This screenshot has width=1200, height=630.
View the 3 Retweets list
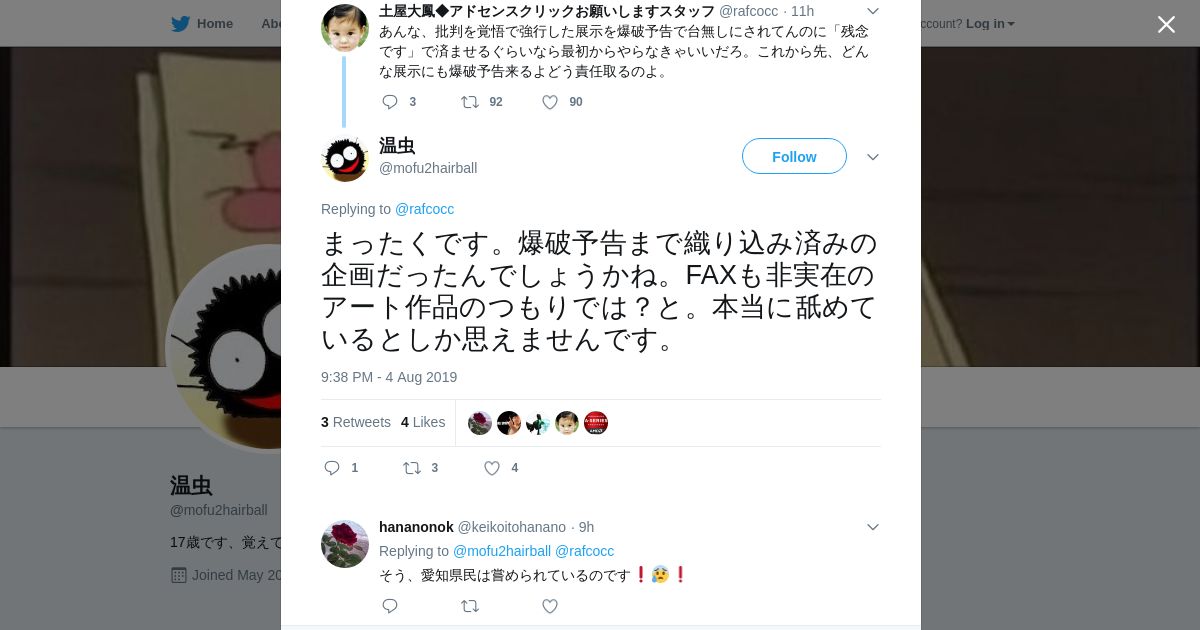tap(356, 422)
